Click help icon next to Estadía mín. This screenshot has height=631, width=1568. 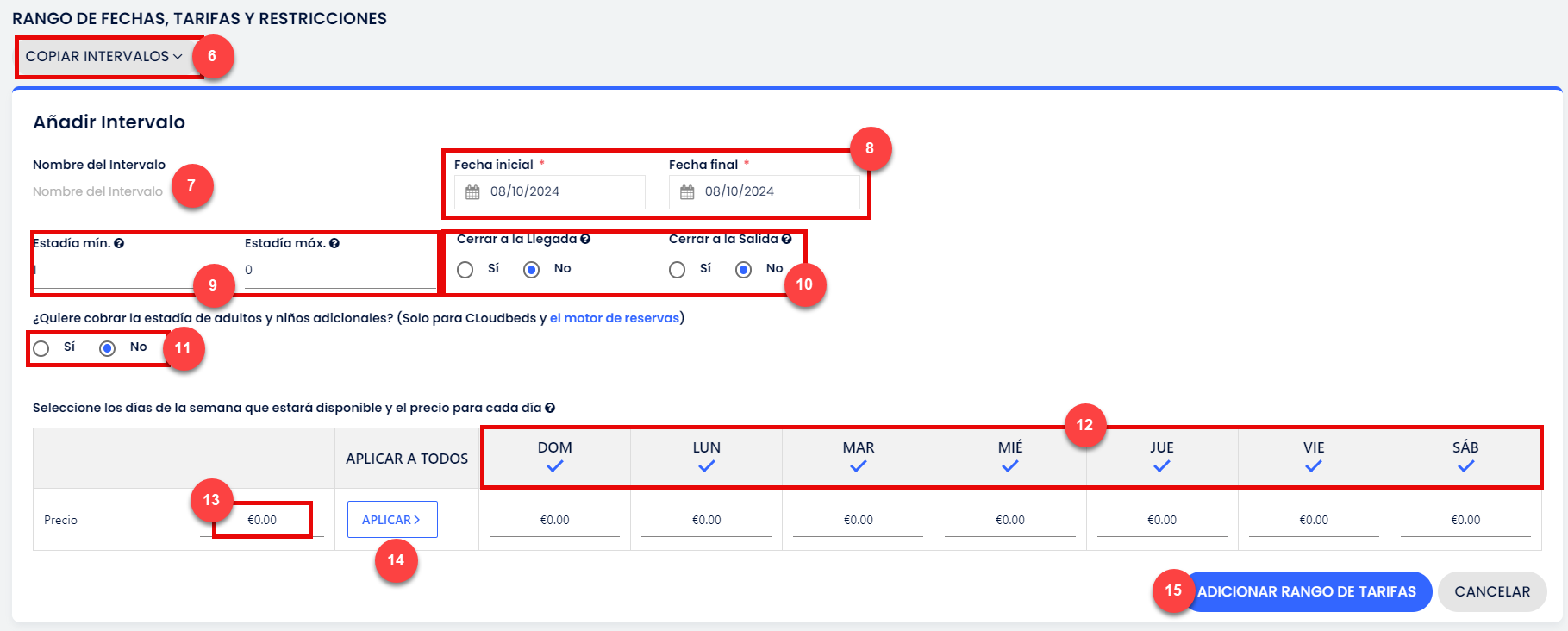[119, 243]
